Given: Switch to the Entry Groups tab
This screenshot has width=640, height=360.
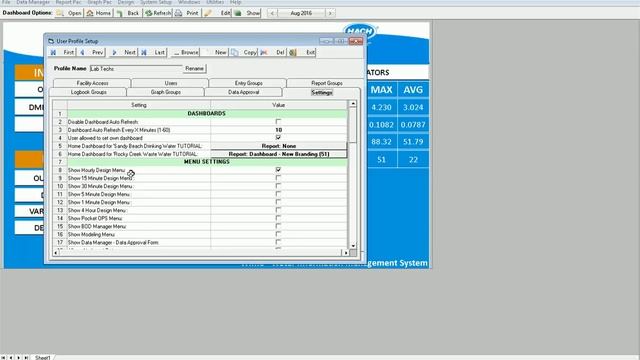Looking at the screenshot, I should (248, 83).
